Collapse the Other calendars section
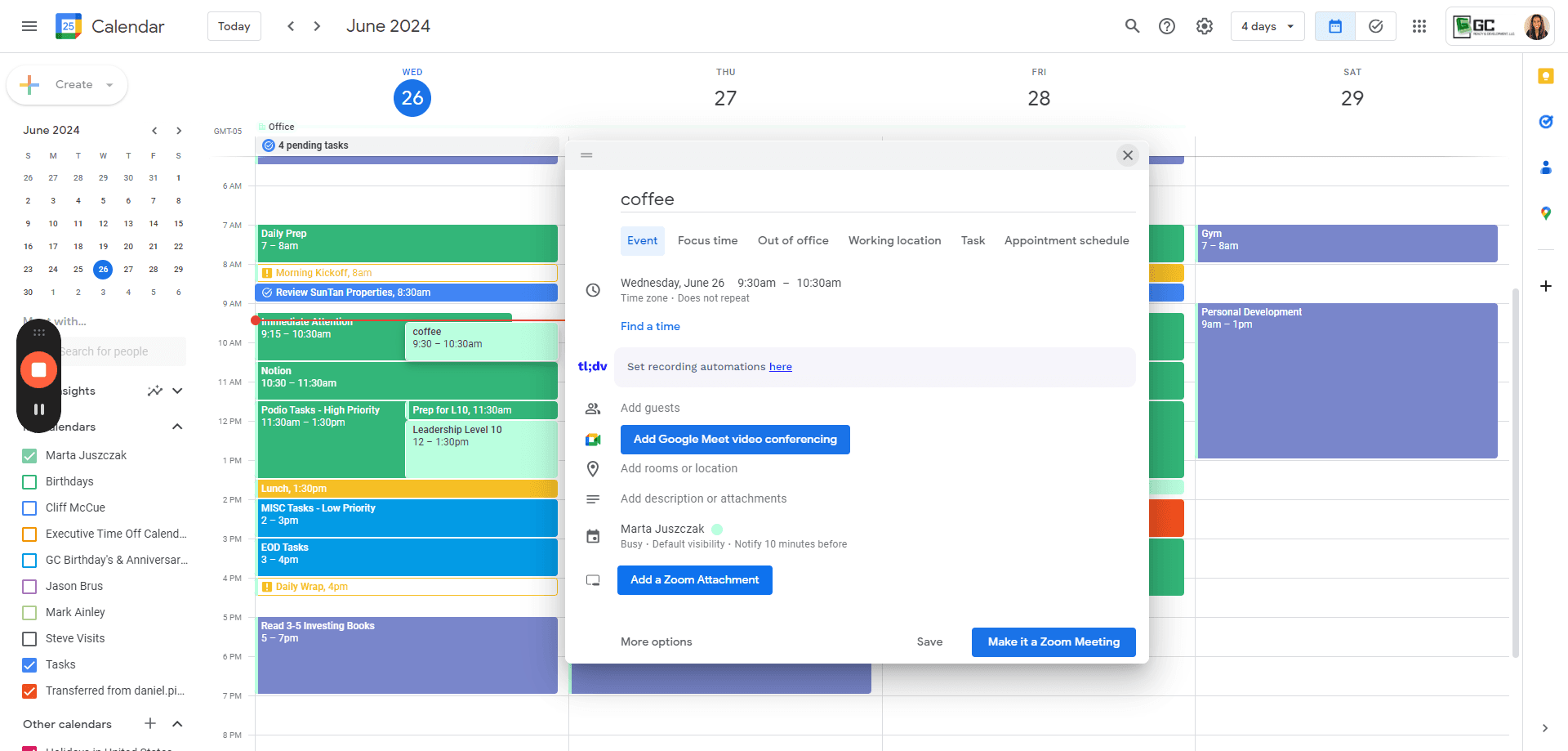 pyautogui.click(x=177, y=724)
